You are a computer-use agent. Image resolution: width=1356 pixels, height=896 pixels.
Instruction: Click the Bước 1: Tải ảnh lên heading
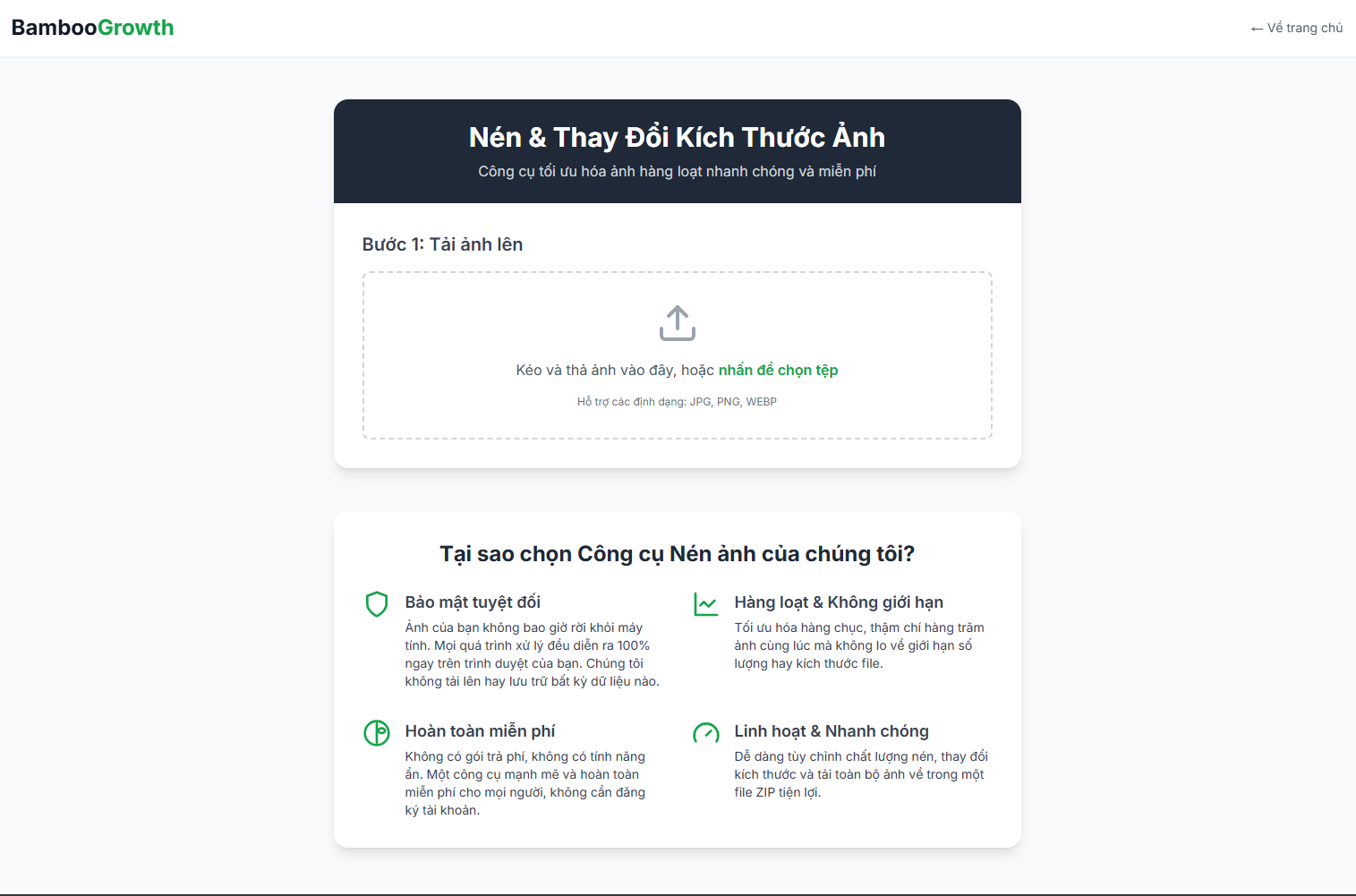[442, 244]
